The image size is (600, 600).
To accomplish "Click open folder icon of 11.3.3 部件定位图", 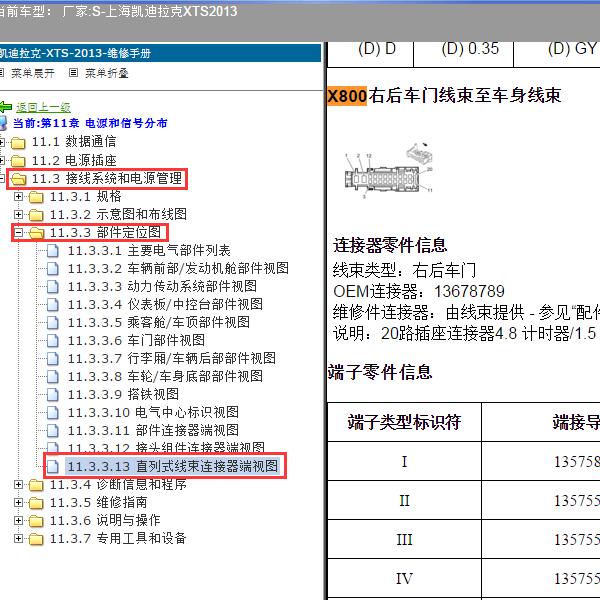I will [x=36, y=233].
